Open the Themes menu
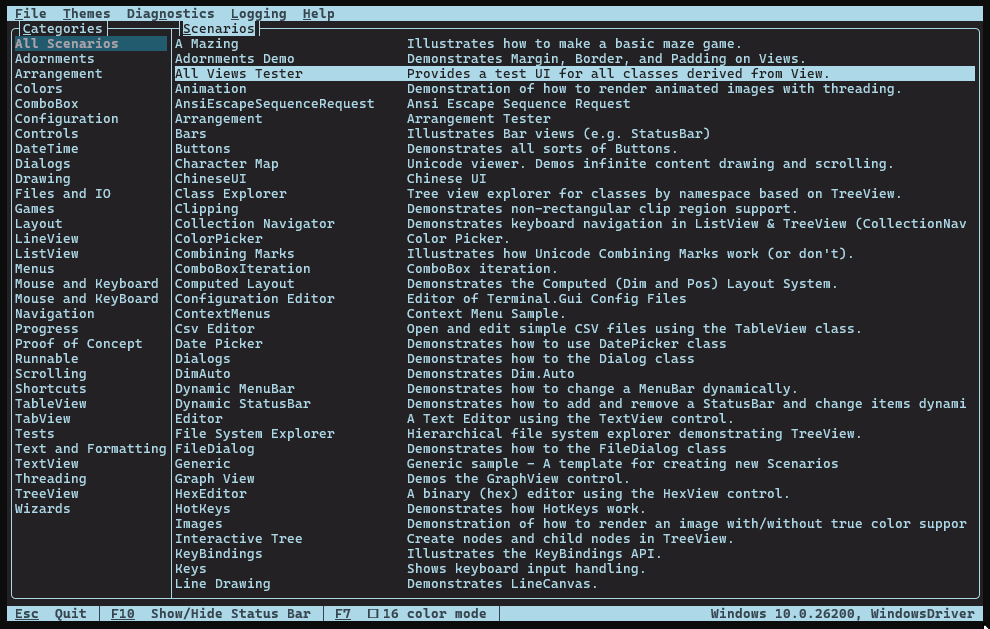Image resolution: width=990 pixels, height=629 pixels. point(86,14)
